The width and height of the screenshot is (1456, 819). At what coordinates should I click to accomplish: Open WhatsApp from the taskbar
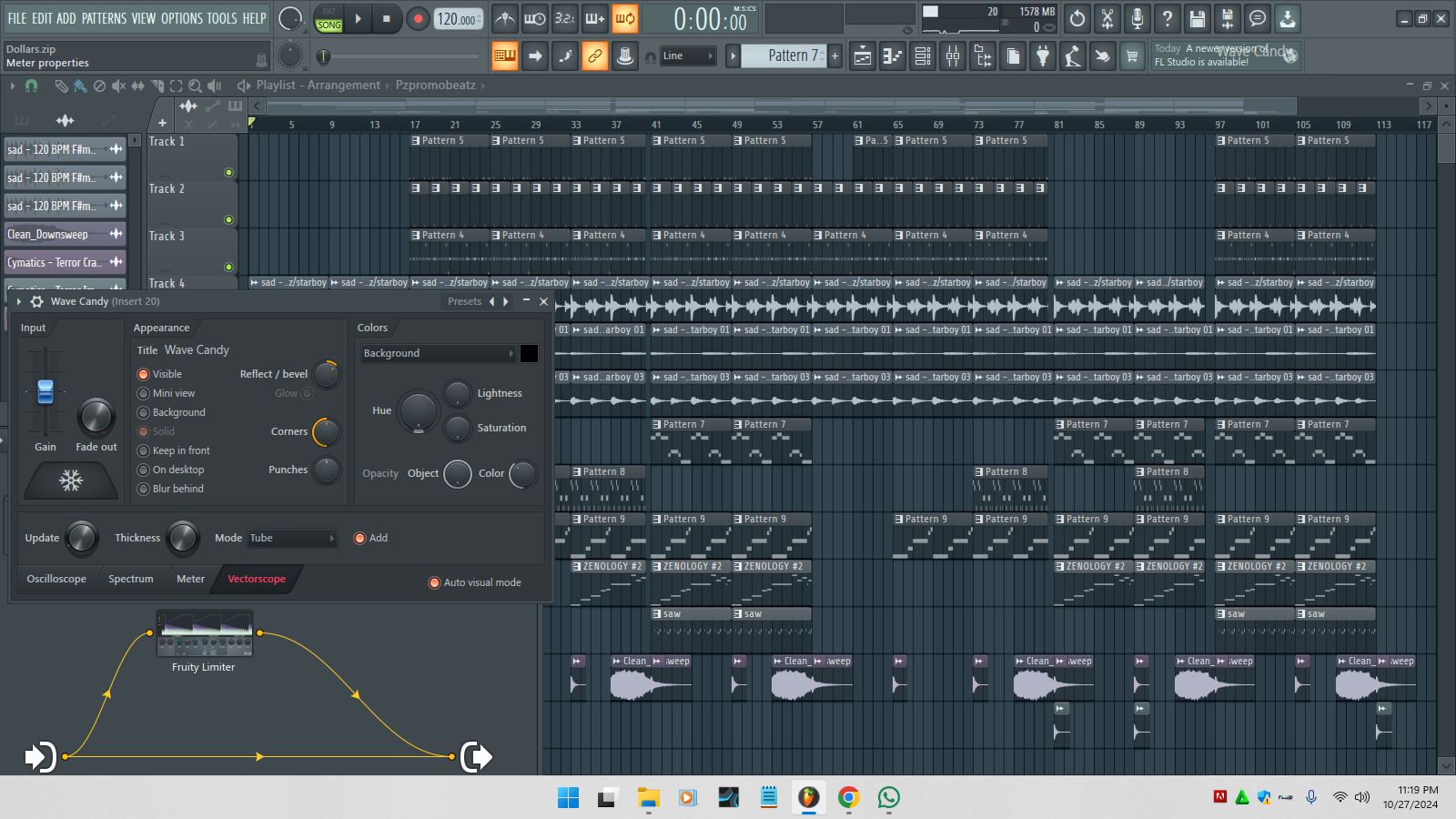pyautogui.click(x=888, y=798)
